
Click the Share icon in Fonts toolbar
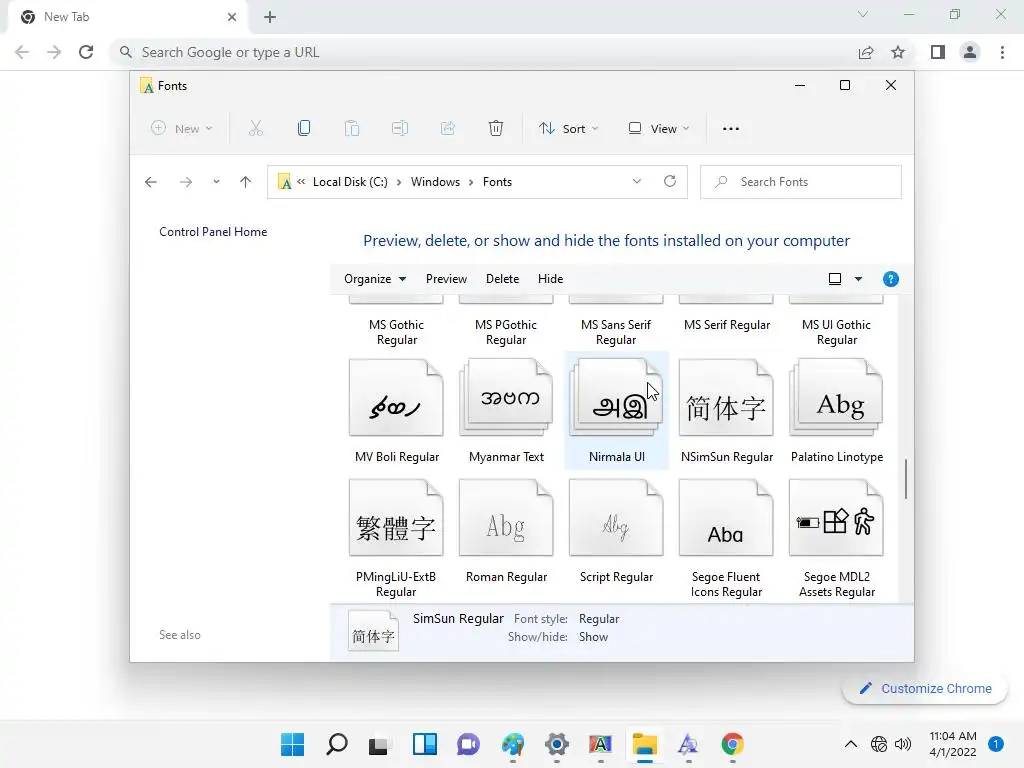pos(448,129)
